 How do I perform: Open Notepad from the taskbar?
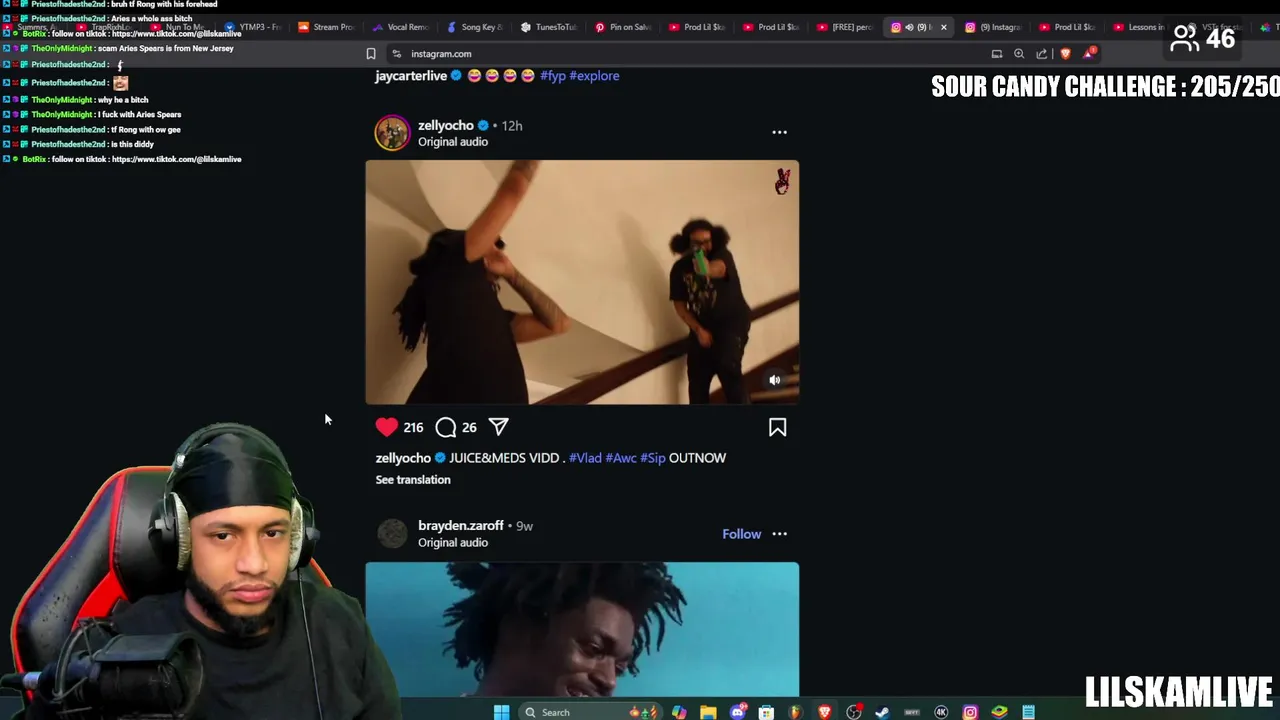pyautogui.click(x=1028, y=712)
